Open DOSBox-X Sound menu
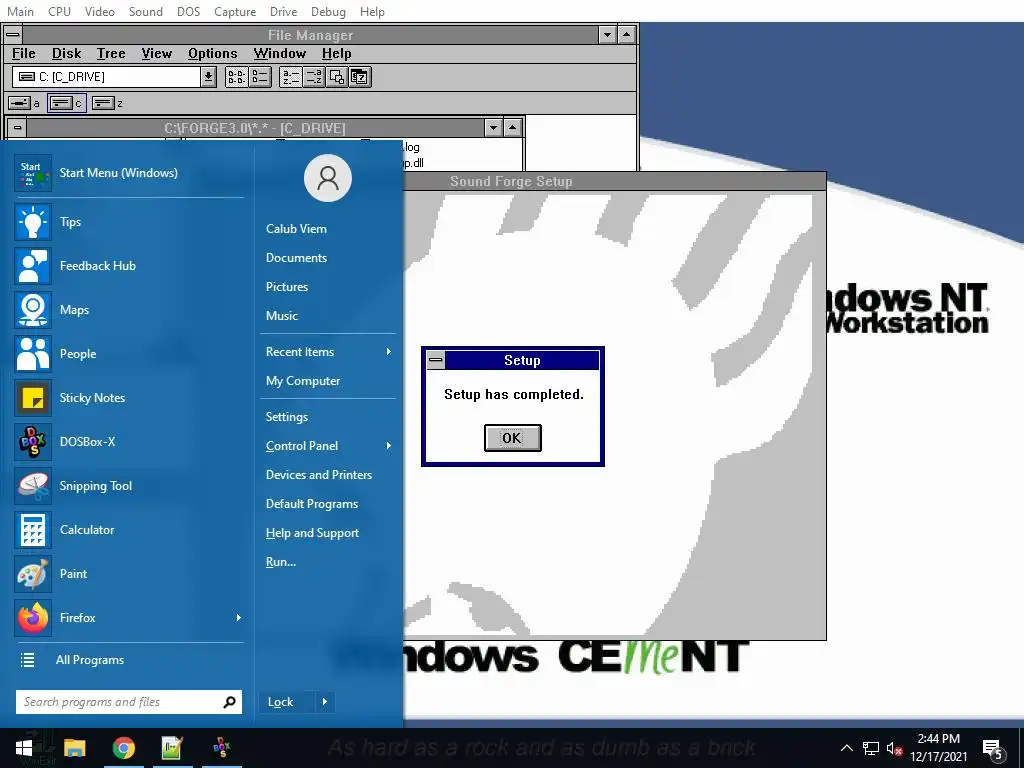Screen dimensions: 1024x768 pos(146,11)
